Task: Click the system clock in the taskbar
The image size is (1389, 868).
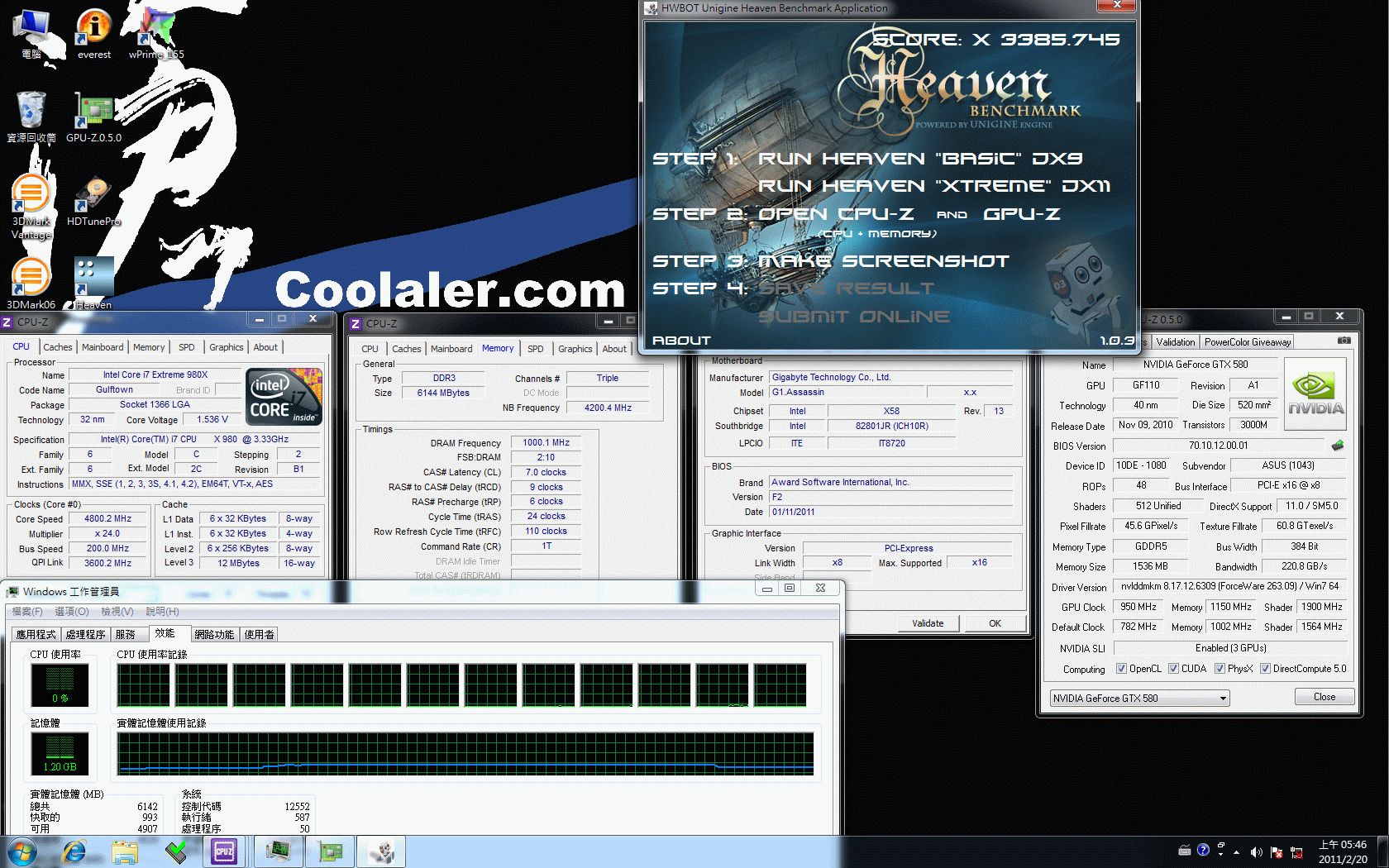Action: pos(1342,851)
